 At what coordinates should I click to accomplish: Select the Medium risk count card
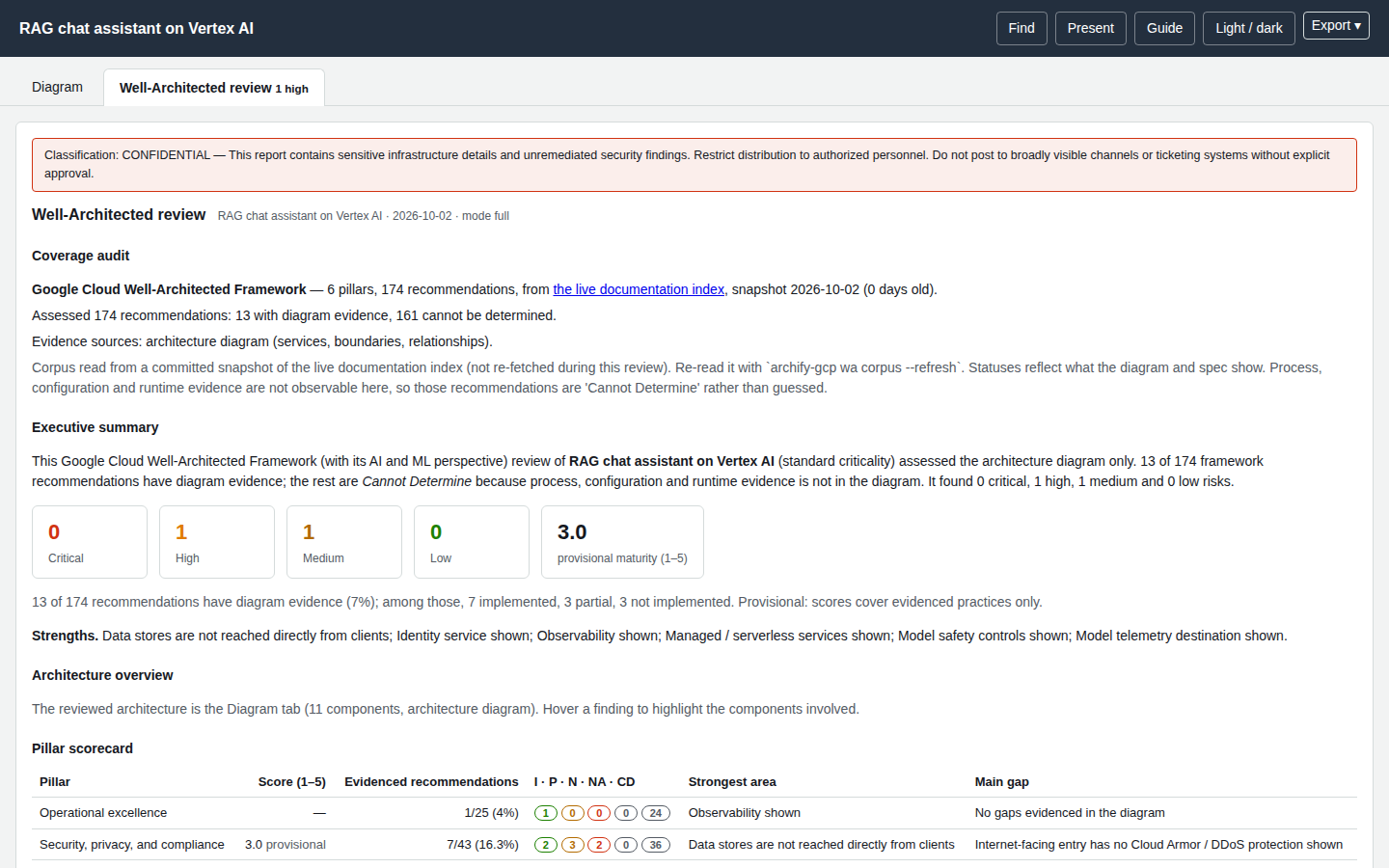click(x=344, y=542)
